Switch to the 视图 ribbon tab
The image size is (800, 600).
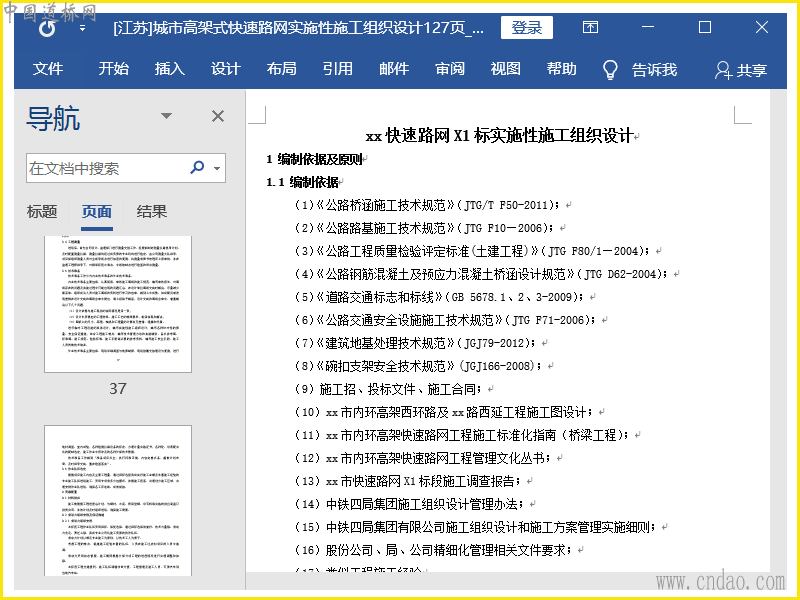click(x=506, y=69)
